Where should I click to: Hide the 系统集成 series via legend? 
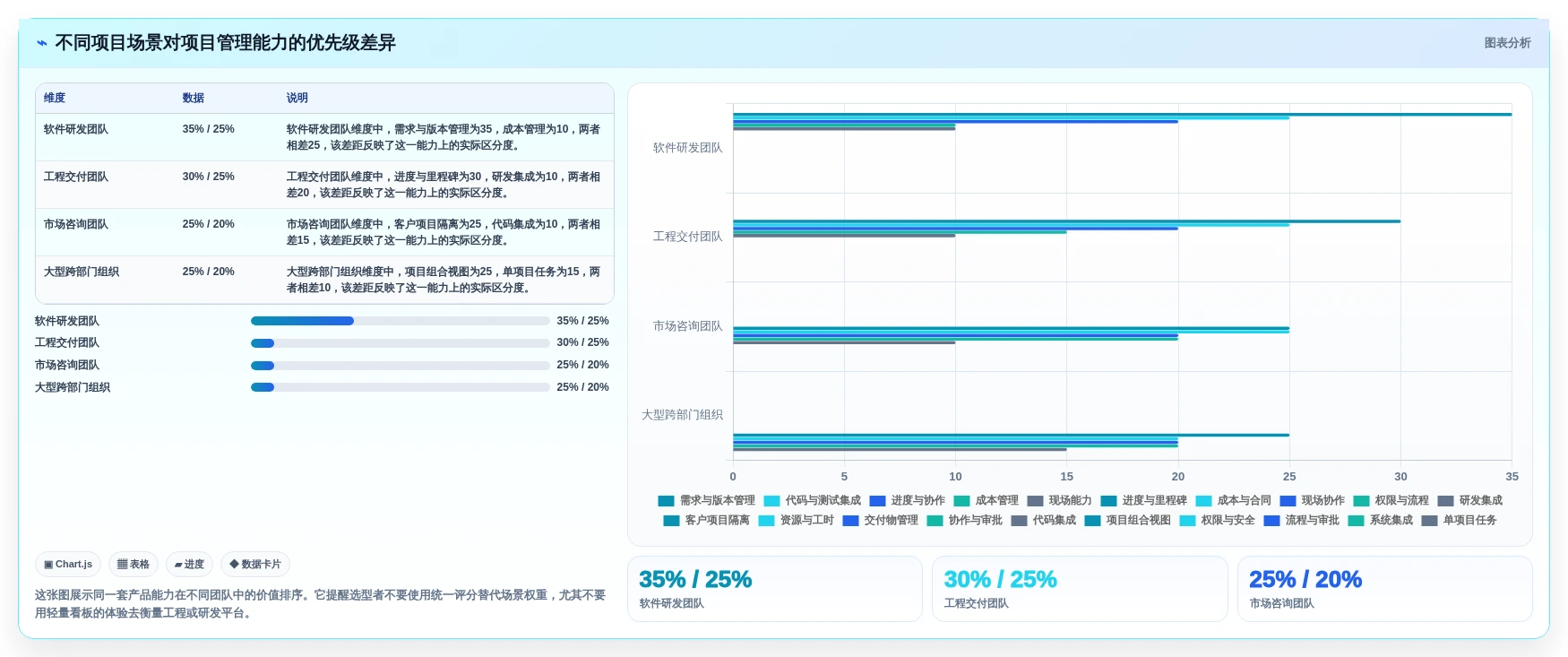pos(1380,521)
